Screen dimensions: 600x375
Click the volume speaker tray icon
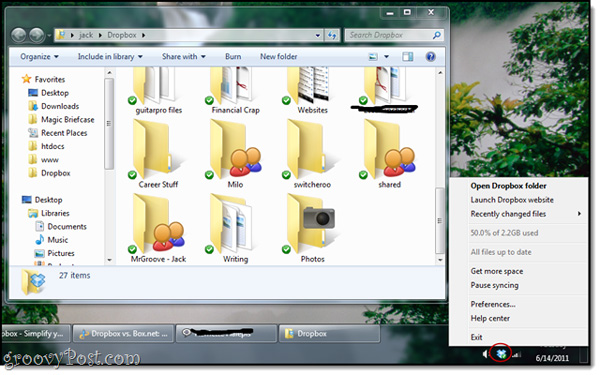(486, 354)
